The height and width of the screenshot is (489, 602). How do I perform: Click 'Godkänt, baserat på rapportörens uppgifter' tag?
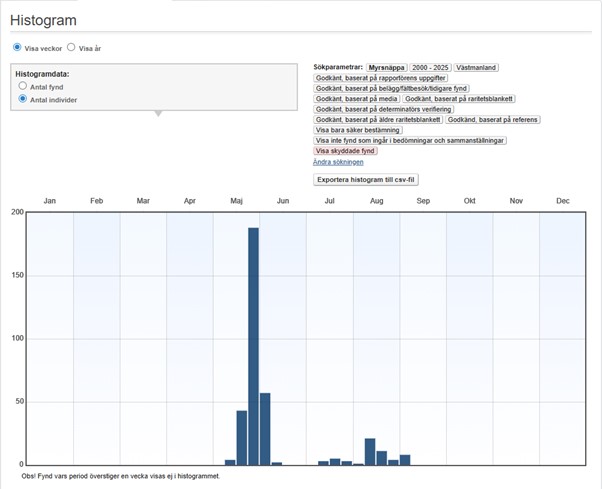click(x=381, y=78)
